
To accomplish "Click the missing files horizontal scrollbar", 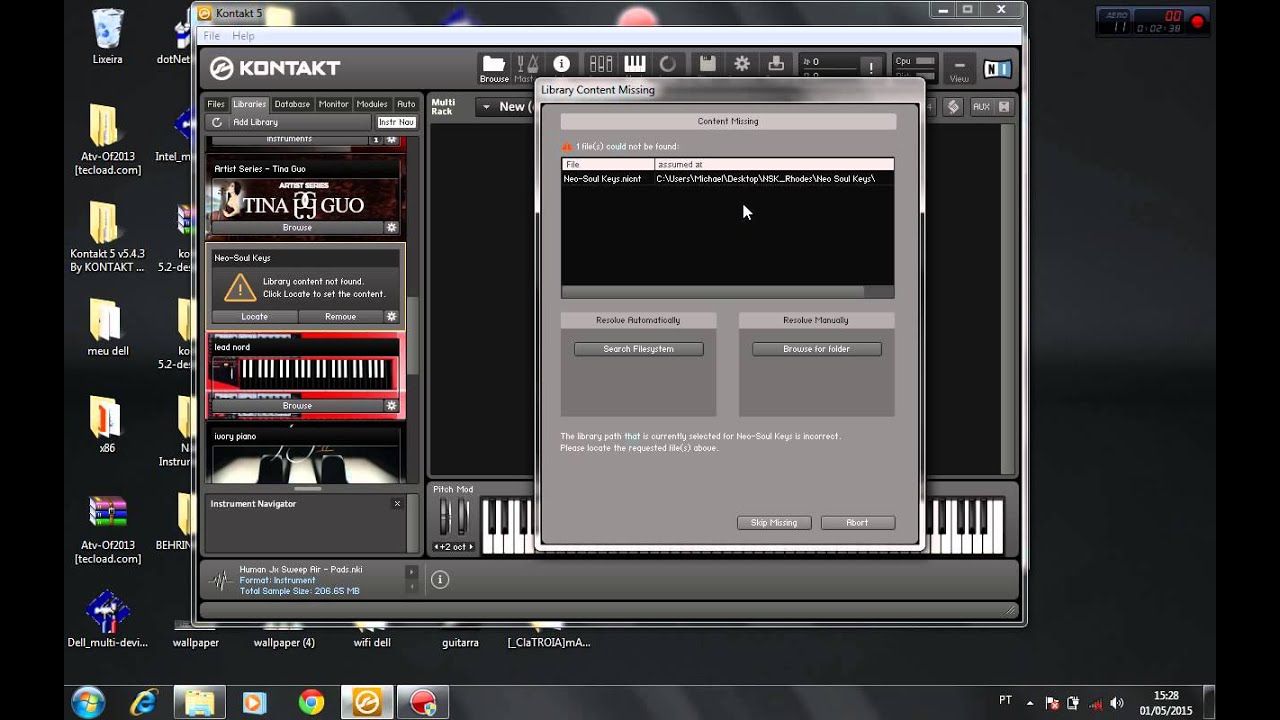I will click(x=713, y=292).
